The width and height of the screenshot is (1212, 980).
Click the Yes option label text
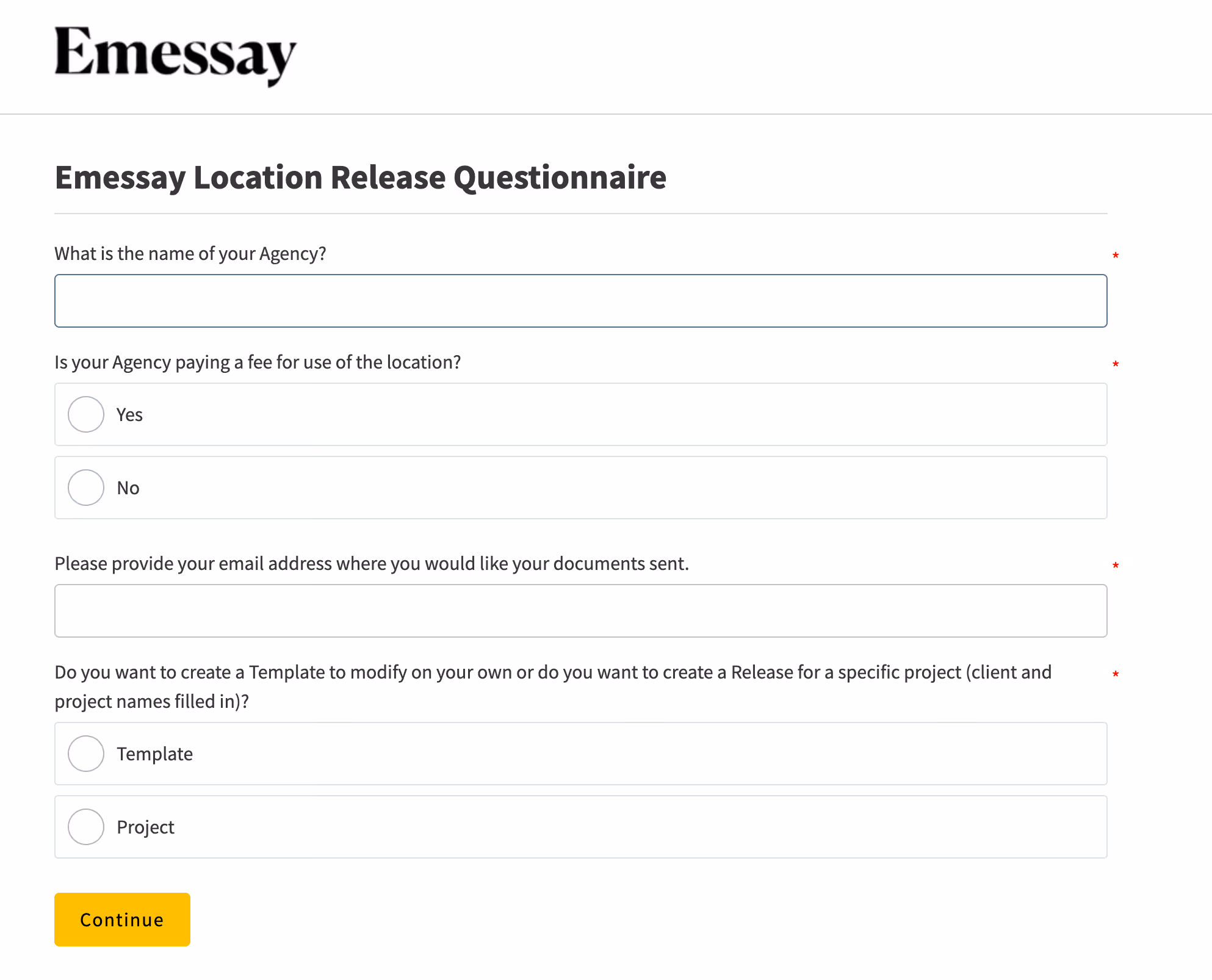pyautogui.click(x=129, y=415)
